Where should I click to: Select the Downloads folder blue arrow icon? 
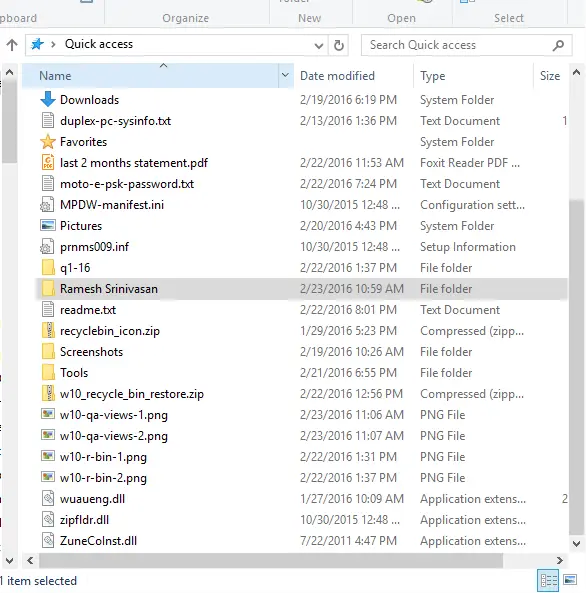pos(48,99)
